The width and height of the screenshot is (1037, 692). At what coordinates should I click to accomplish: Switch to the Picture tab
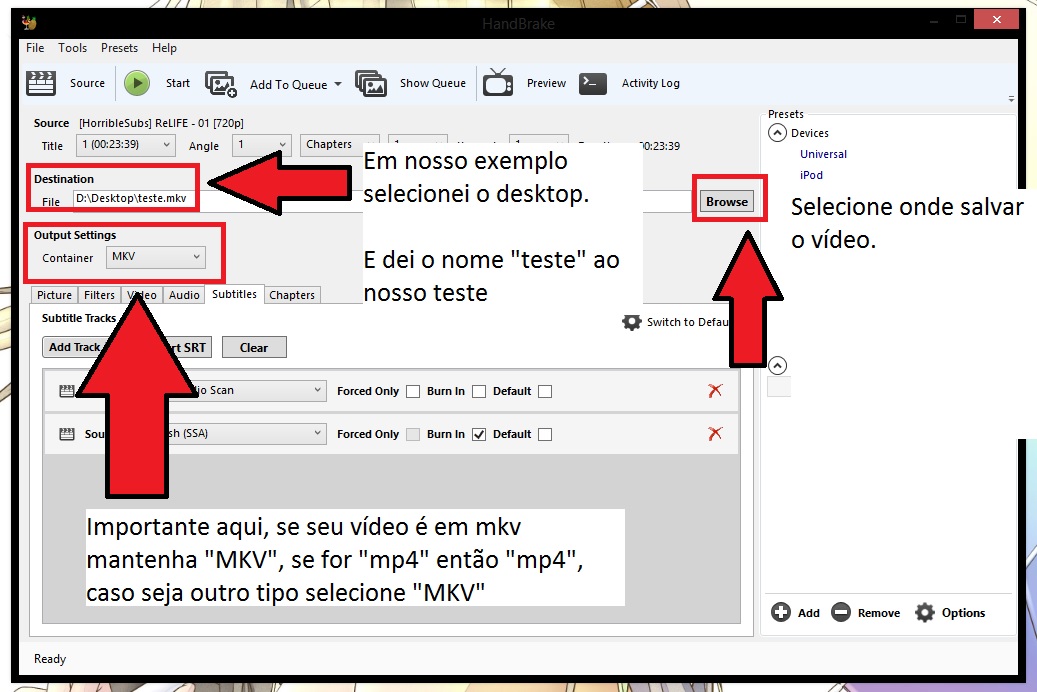(x=54, y=295)
